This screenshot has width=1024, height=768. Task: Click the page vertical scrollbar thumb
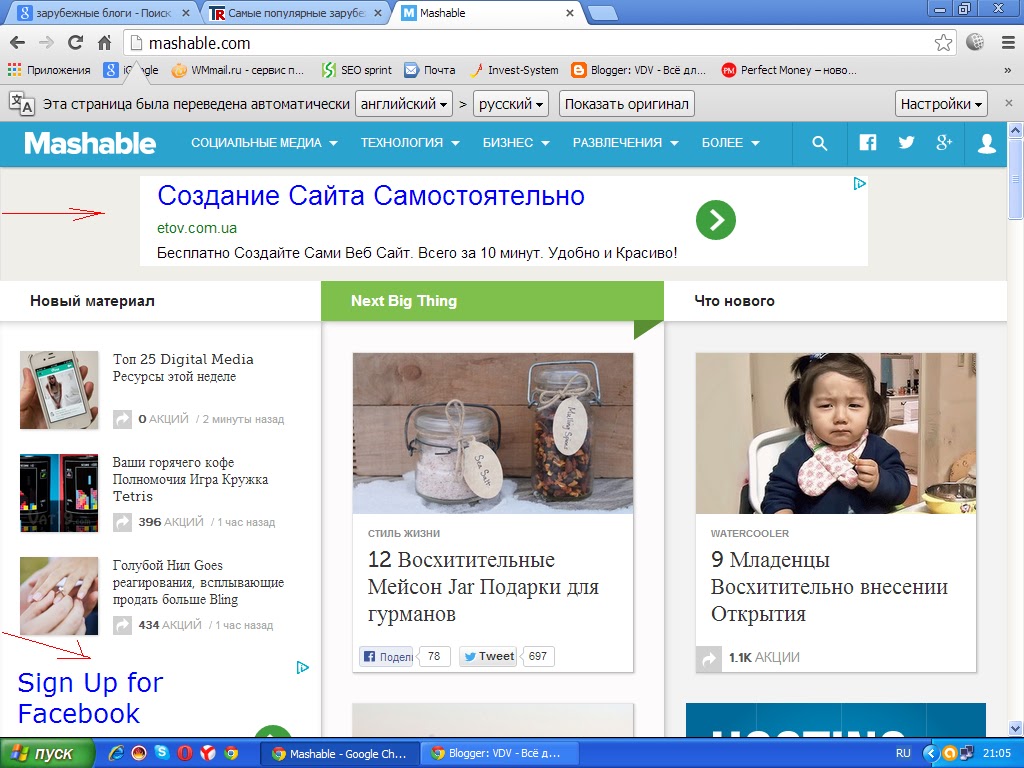pos(1015,179)
